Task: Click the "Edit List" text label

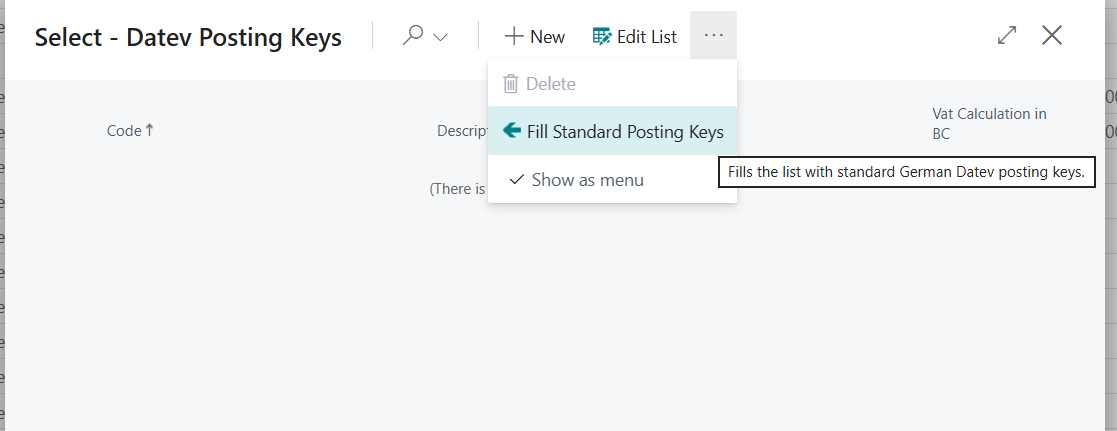Action: tap(646, 37)
